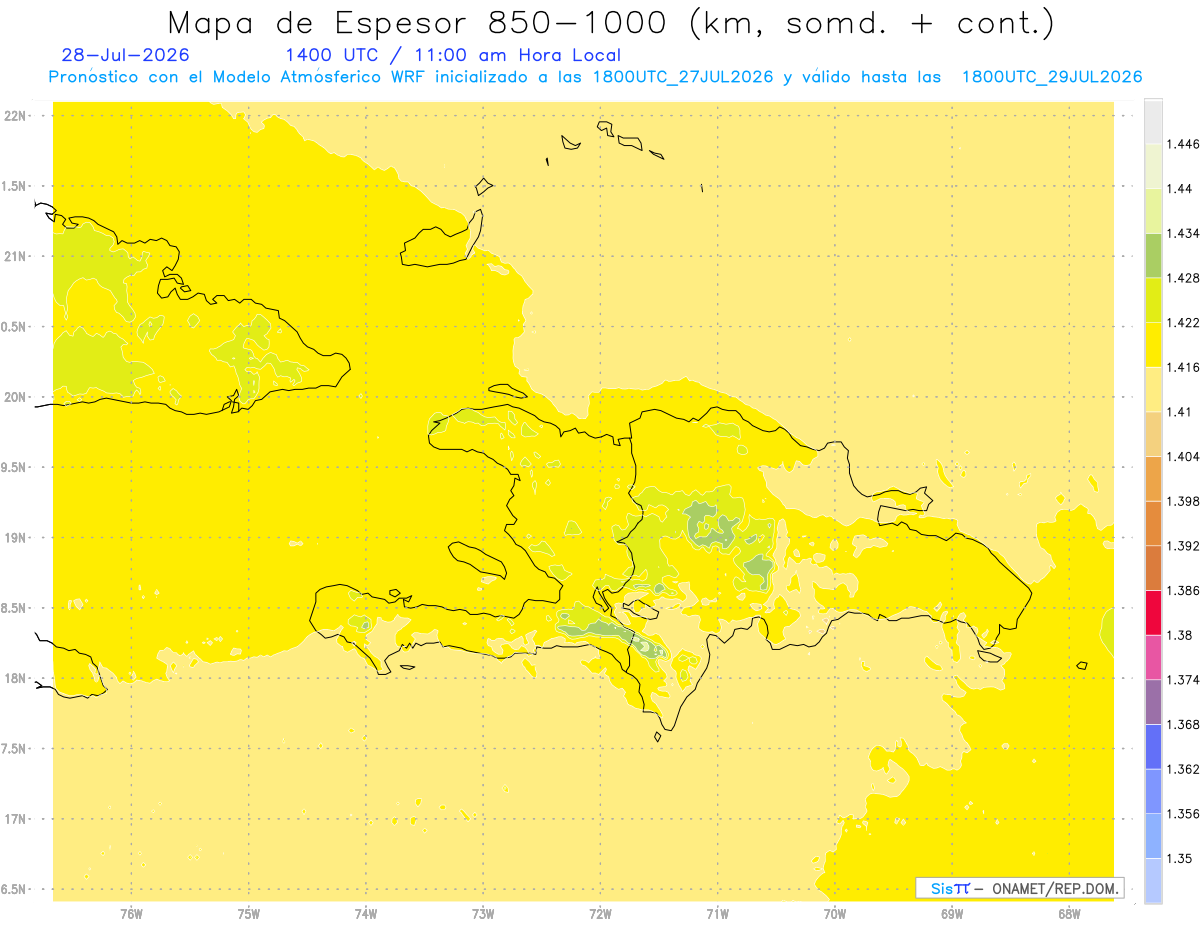Click the legend value '1.434'
The height and width of the screenshot is (927, 1200).
1185,233
